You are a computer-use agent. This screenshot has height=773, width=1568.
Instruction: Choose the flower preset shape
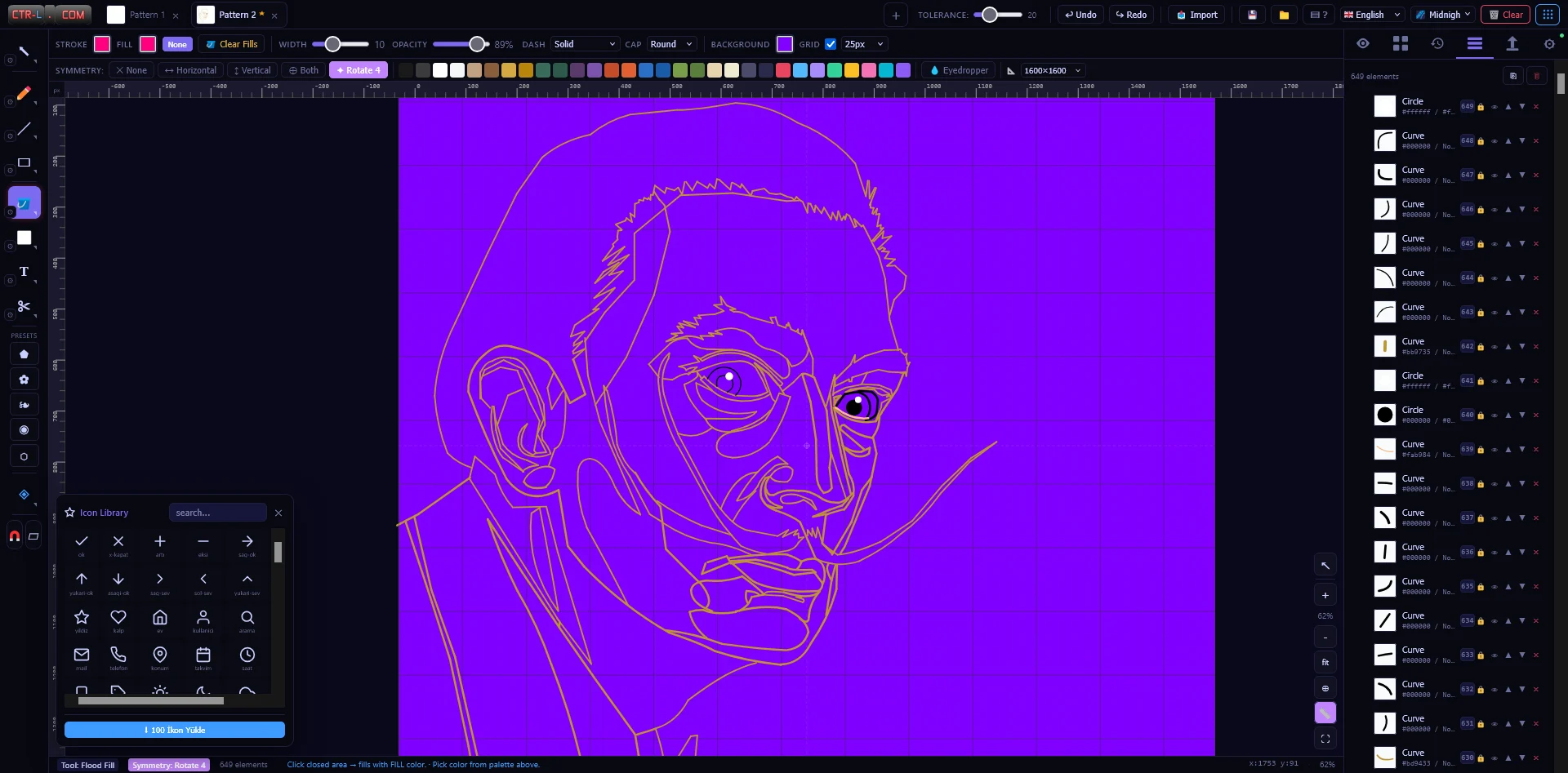click(24, 380)
